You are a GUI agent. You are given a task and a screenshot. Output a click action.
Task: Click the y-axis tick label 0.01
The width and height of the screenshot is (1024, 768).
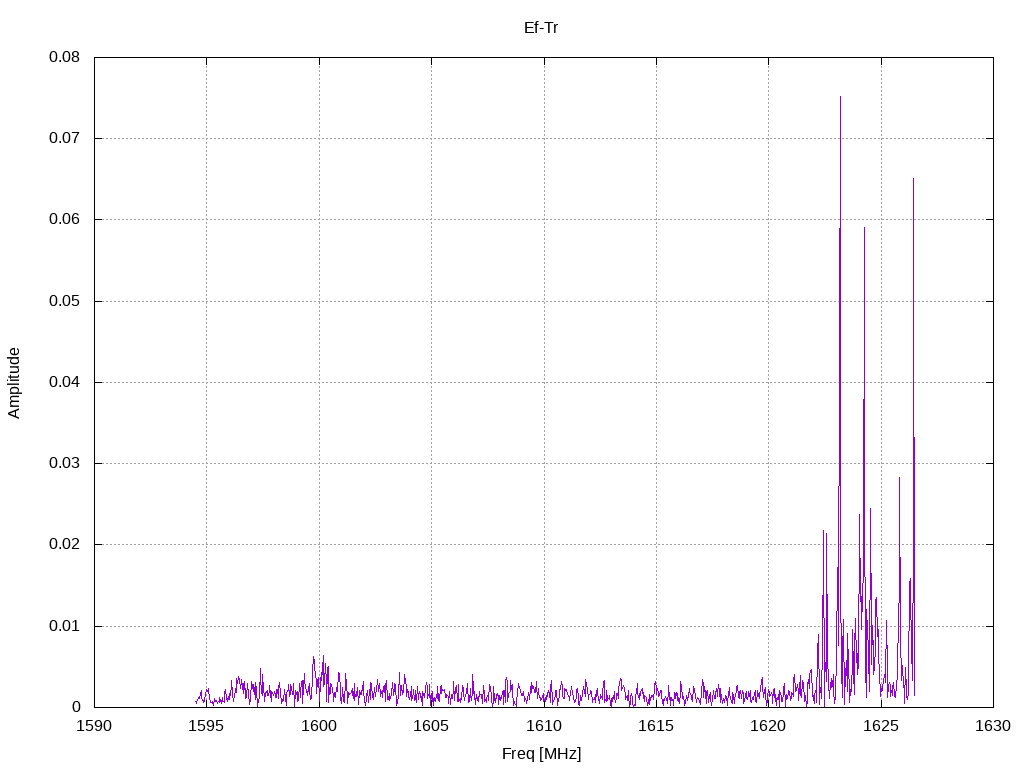coord(64,626)
